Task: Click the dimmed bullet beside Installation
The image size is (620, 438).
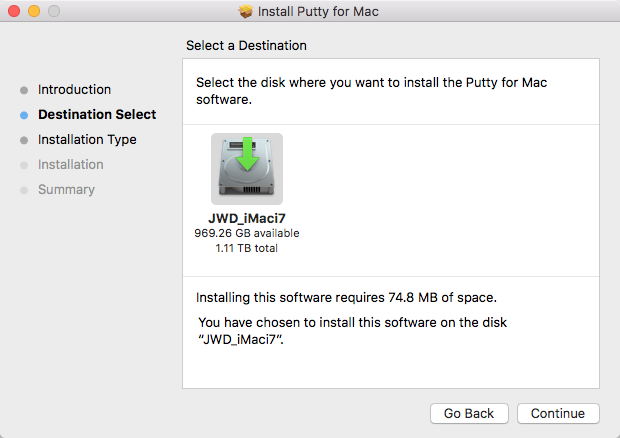Action: click(24, 165)
